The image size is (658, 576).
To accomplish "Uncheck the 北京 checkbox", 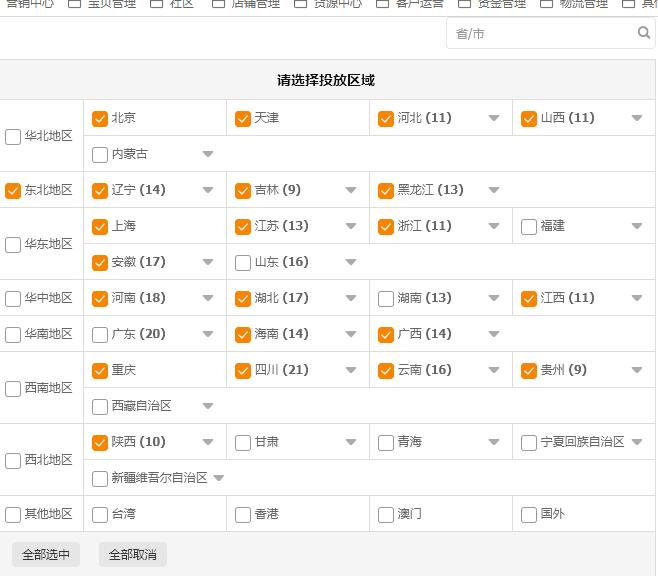I will (100, 118).
